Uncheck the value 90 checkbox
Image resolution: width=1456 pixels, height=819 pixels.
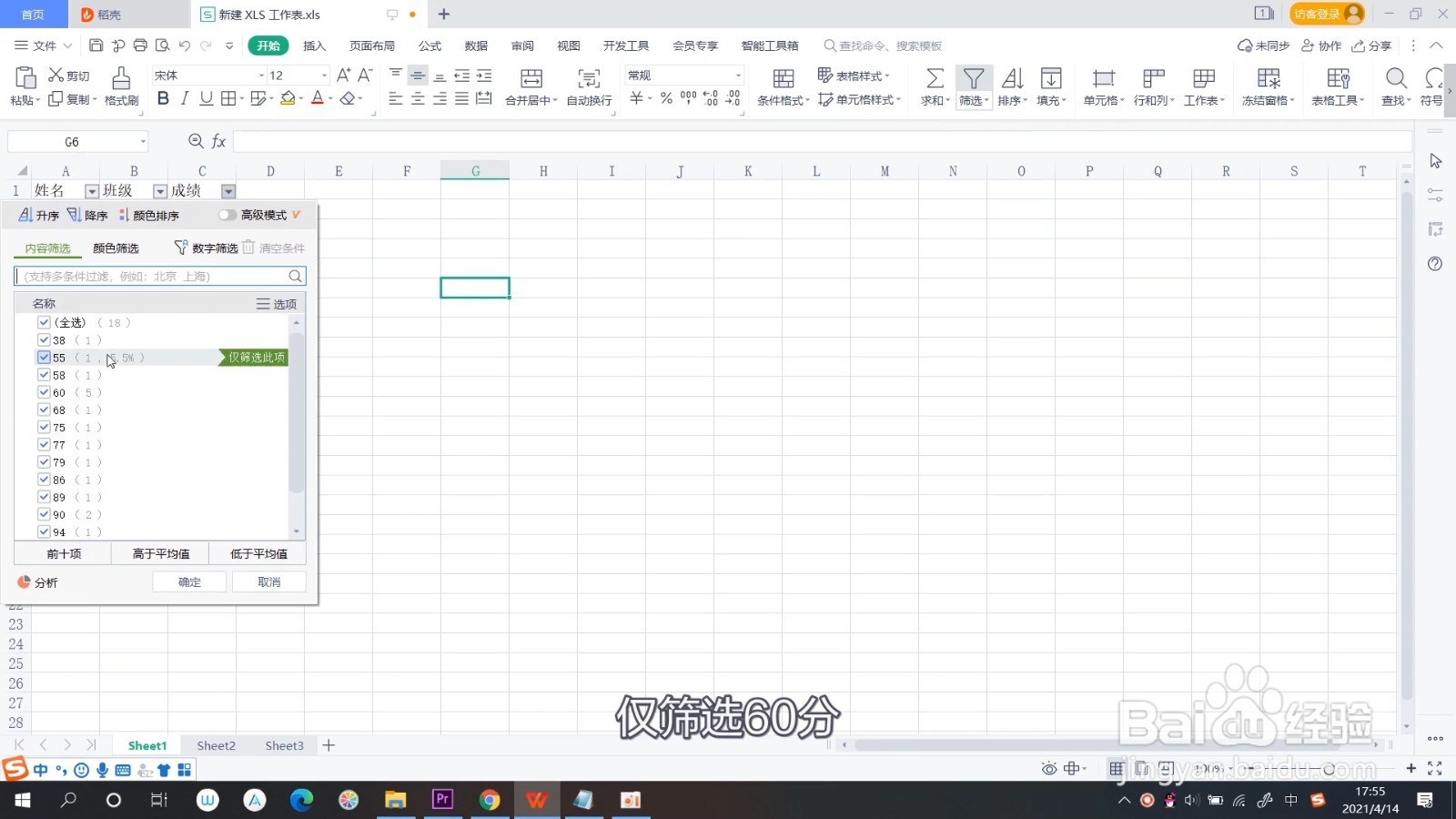click(44, 514)
